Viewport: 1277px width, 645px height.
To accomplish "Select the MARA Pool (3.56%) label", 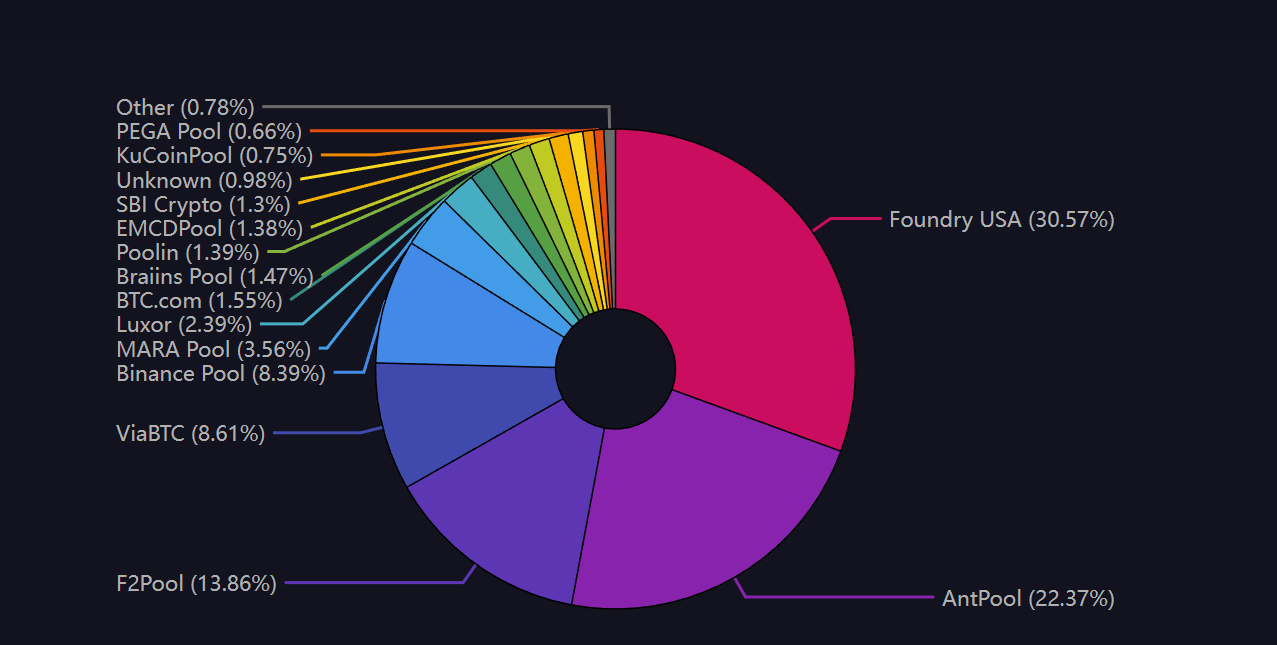I will [x=213, y=349].
